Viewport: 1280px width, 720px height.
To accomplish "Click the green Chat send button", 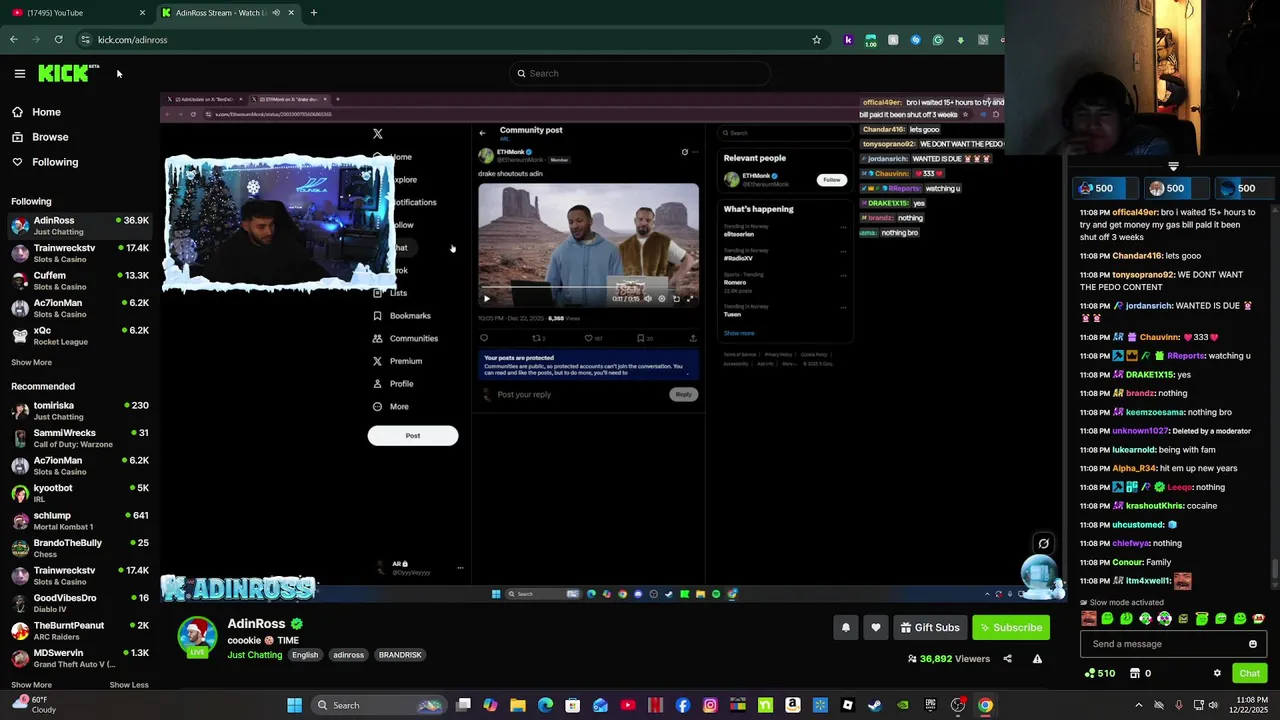I will tap(1249, 673).
